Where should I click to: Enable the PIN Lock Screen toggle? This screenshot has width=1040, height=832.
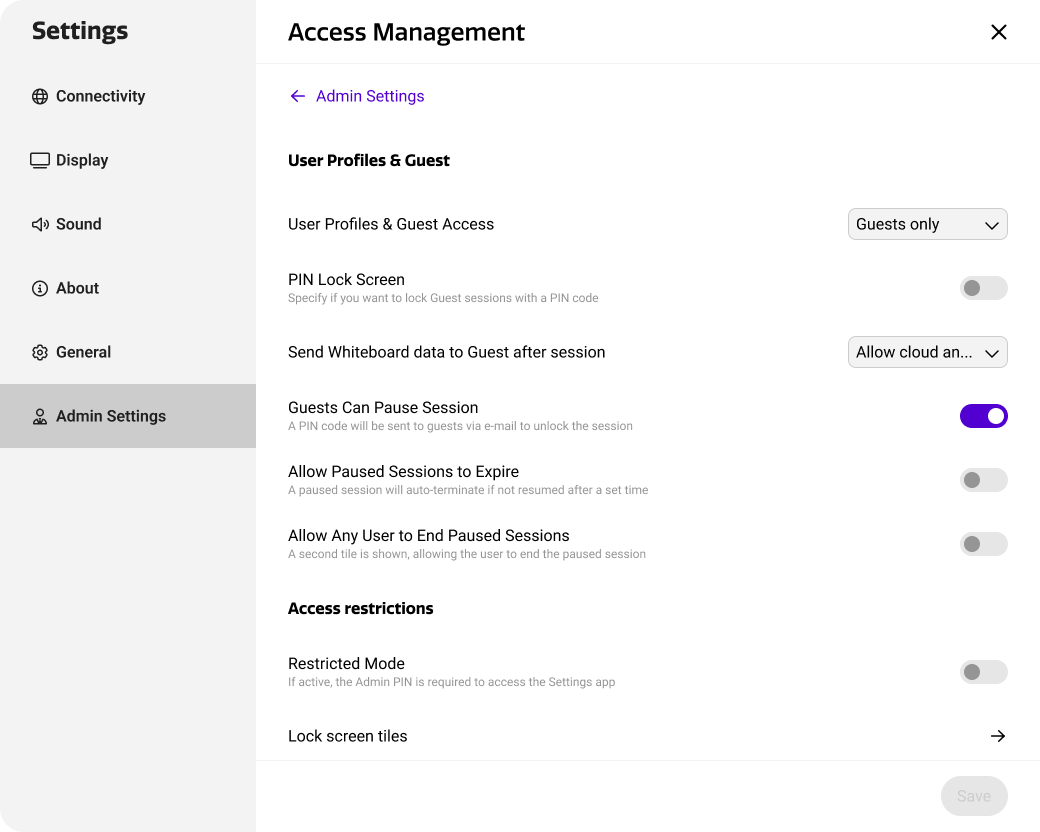click(x=983, y=288)
